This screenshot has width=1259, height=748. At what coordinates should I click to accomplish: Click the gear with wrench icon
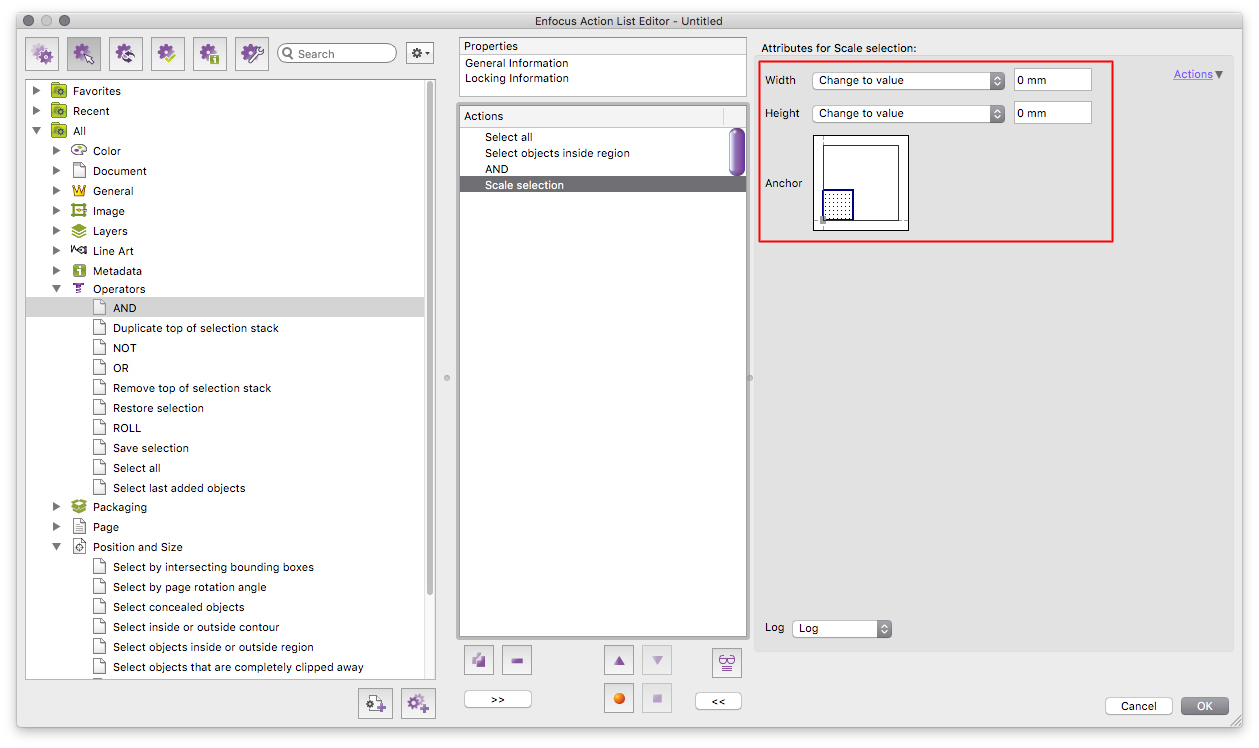pos(252,54)
